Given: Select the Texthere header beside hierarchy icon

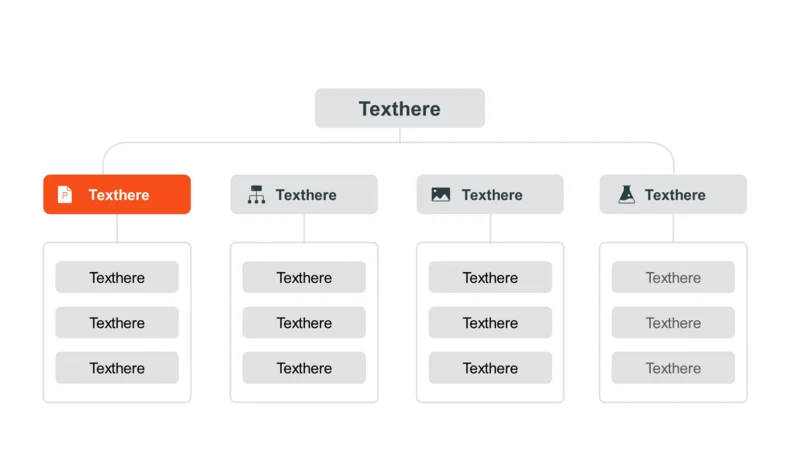Looking at the screenshot, I should (x=304, y=194).
